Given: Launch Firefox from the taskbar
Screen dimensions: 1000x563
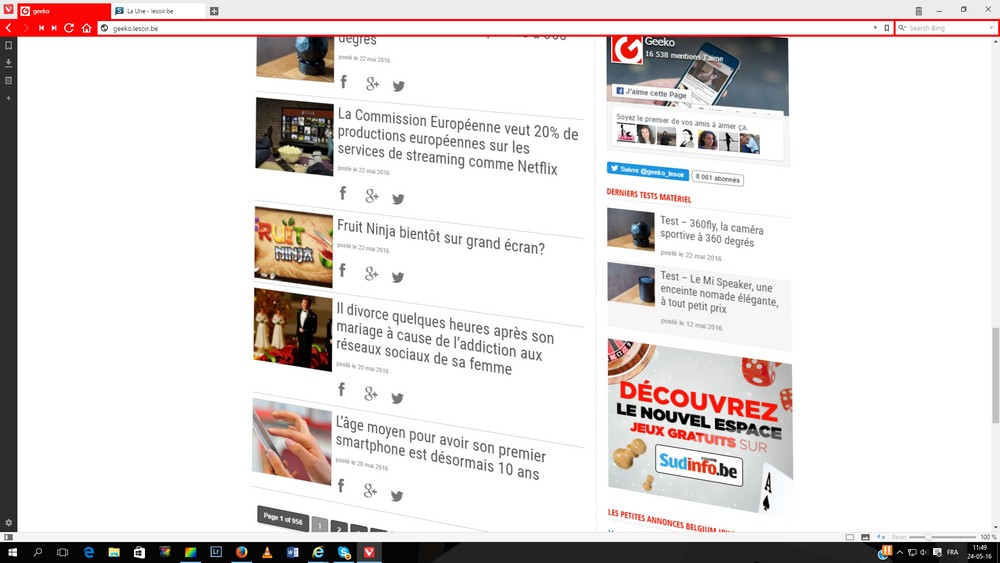Looking at the screenshot, I should (242, 552).
